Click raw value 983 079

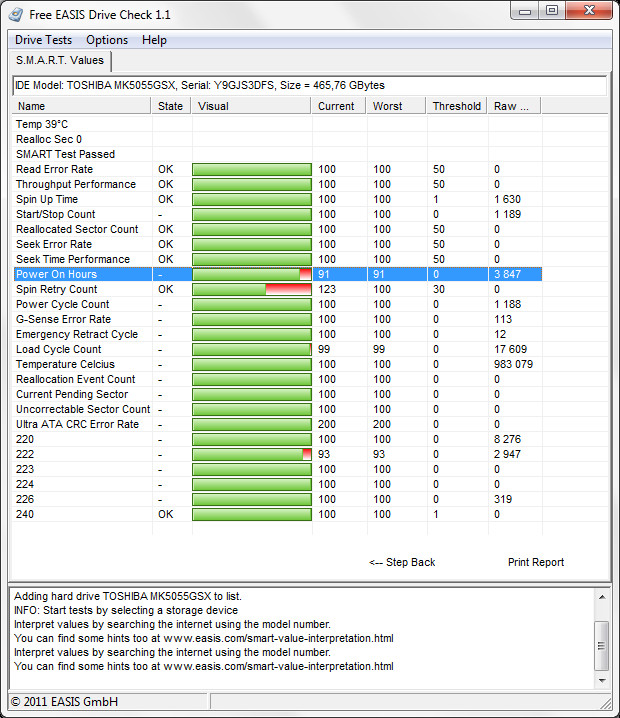click(x=513, y=364)
